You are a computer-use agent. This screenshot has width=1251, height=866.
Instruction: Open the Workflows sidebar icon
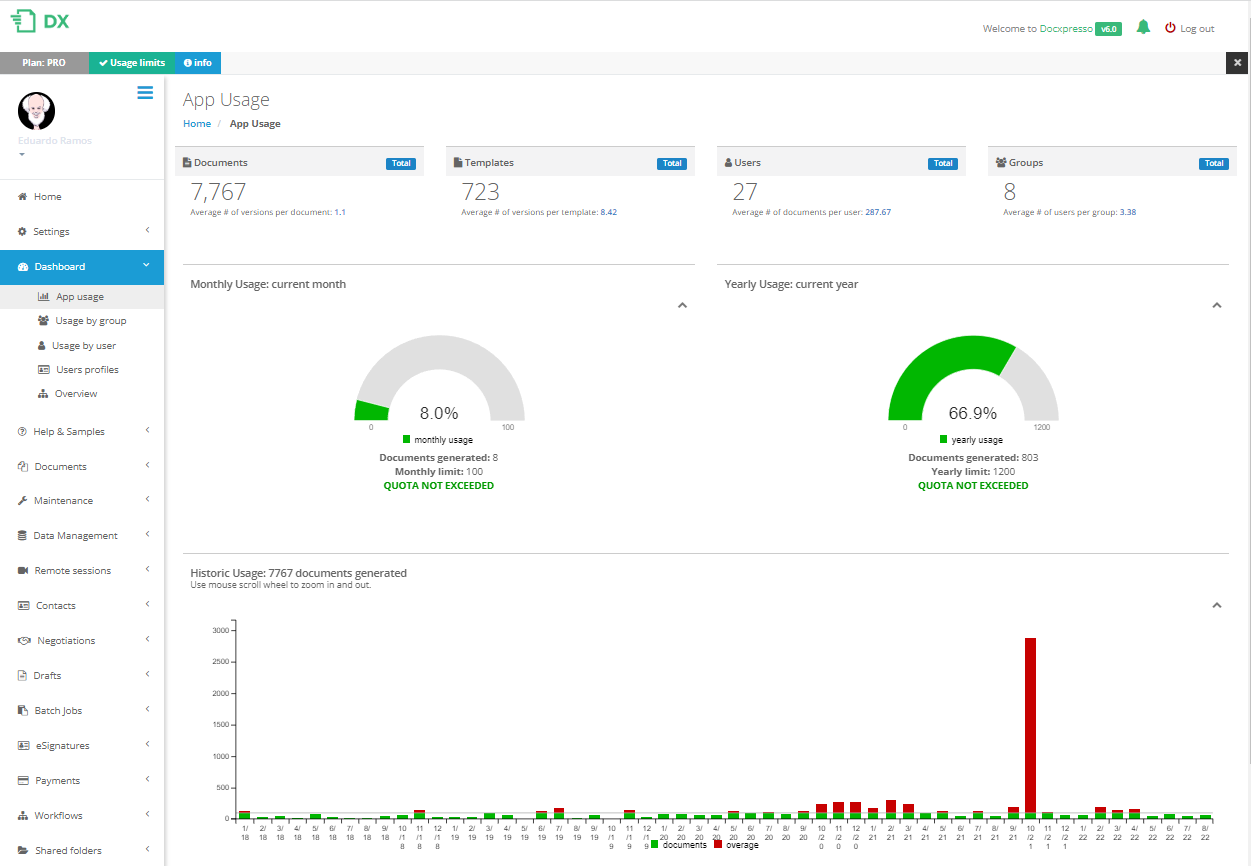point(22,815)
